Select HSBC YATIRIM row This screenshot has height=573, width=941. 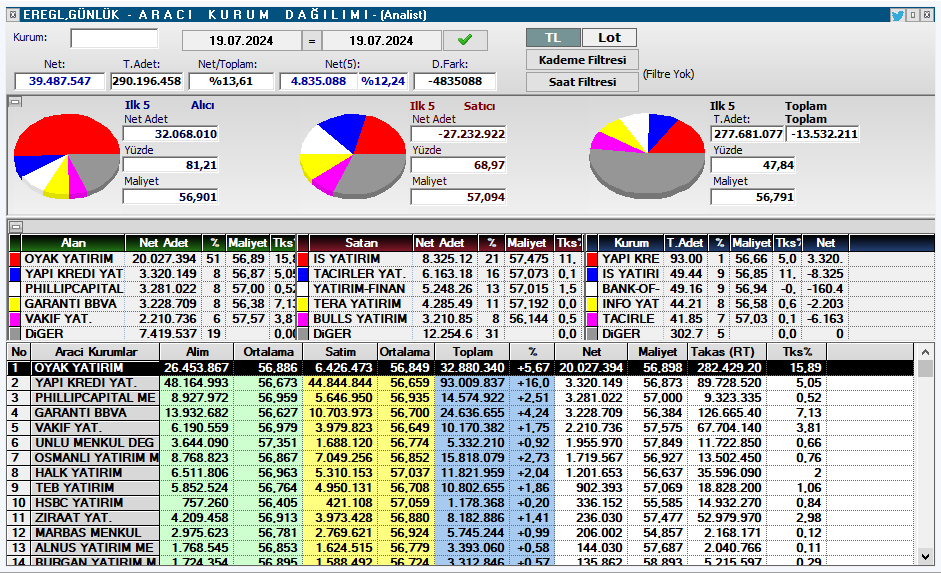[x=460, y=503]
